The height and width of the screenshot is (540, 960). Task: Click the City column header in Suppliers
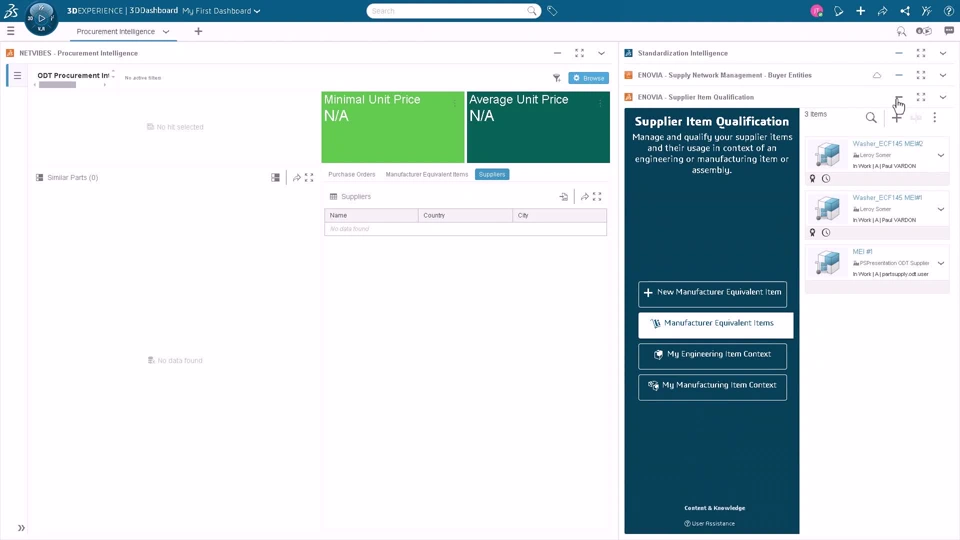560,216
